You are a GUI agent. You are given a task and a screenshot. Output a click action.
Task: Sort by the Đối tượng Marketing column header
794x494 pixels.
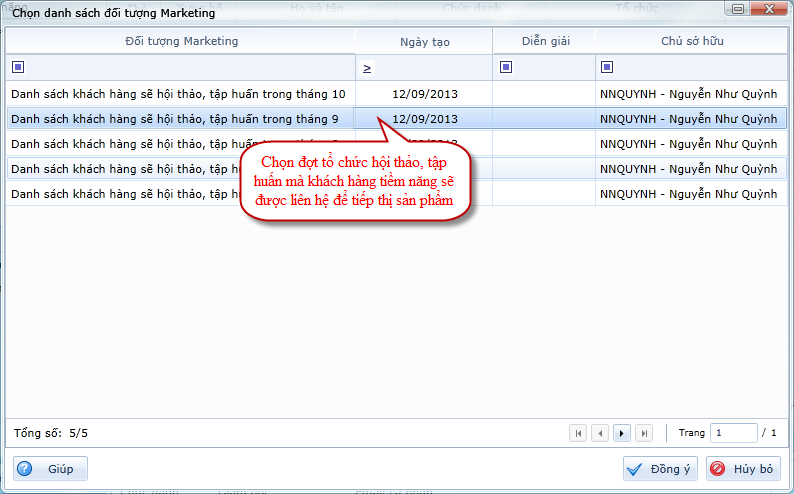pyautogui.click(x=181, y=41)
